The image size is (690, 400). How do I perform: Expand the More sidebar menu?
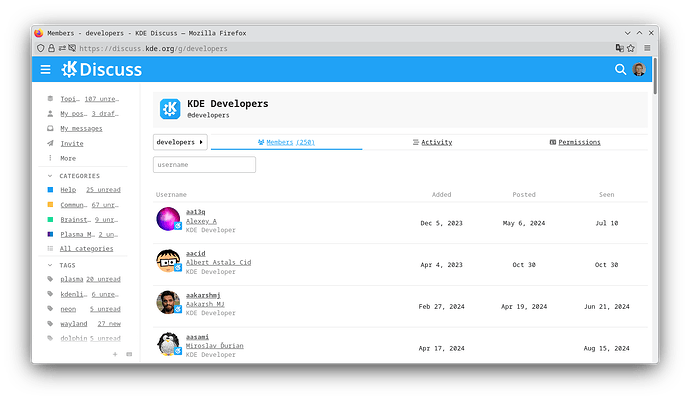click(x=67, y=158)
